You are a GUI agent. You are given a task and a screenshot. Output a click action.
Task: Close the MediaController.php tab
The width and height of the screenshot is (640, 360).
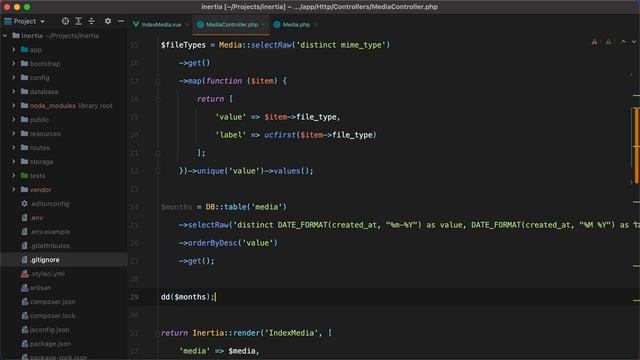(x=263, y=25)
